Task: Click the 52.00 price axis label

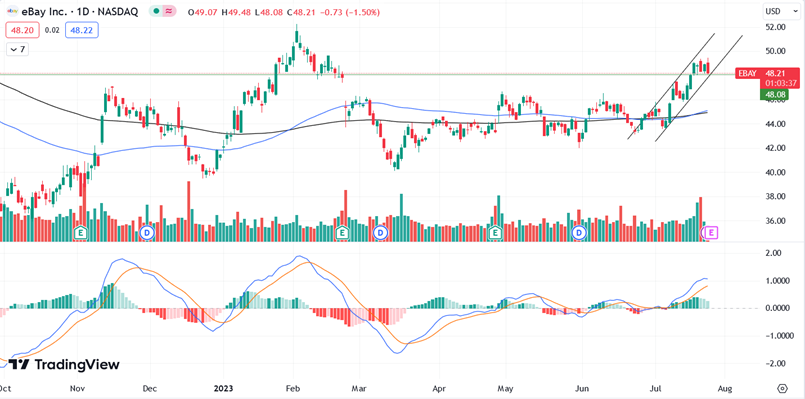Action: pyautogui.click(x=775, y=27)
